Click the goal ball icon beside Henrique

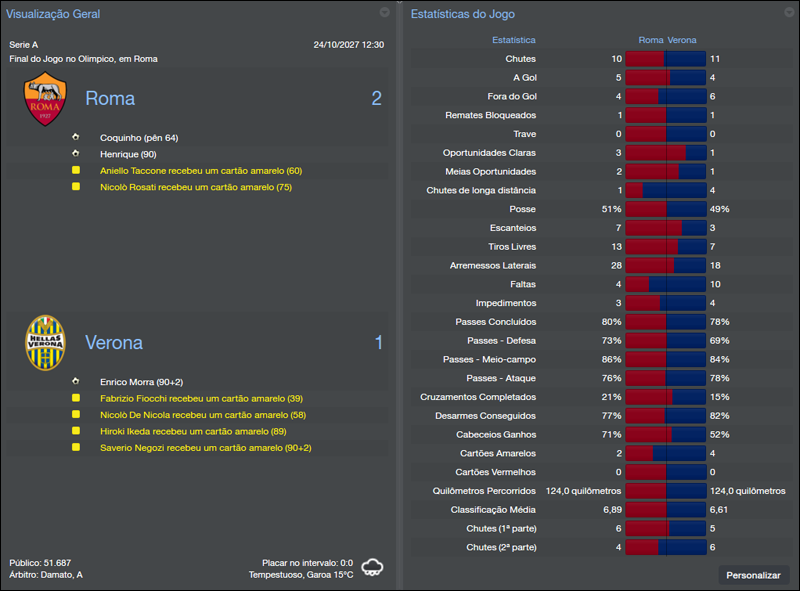click(75, 154)
